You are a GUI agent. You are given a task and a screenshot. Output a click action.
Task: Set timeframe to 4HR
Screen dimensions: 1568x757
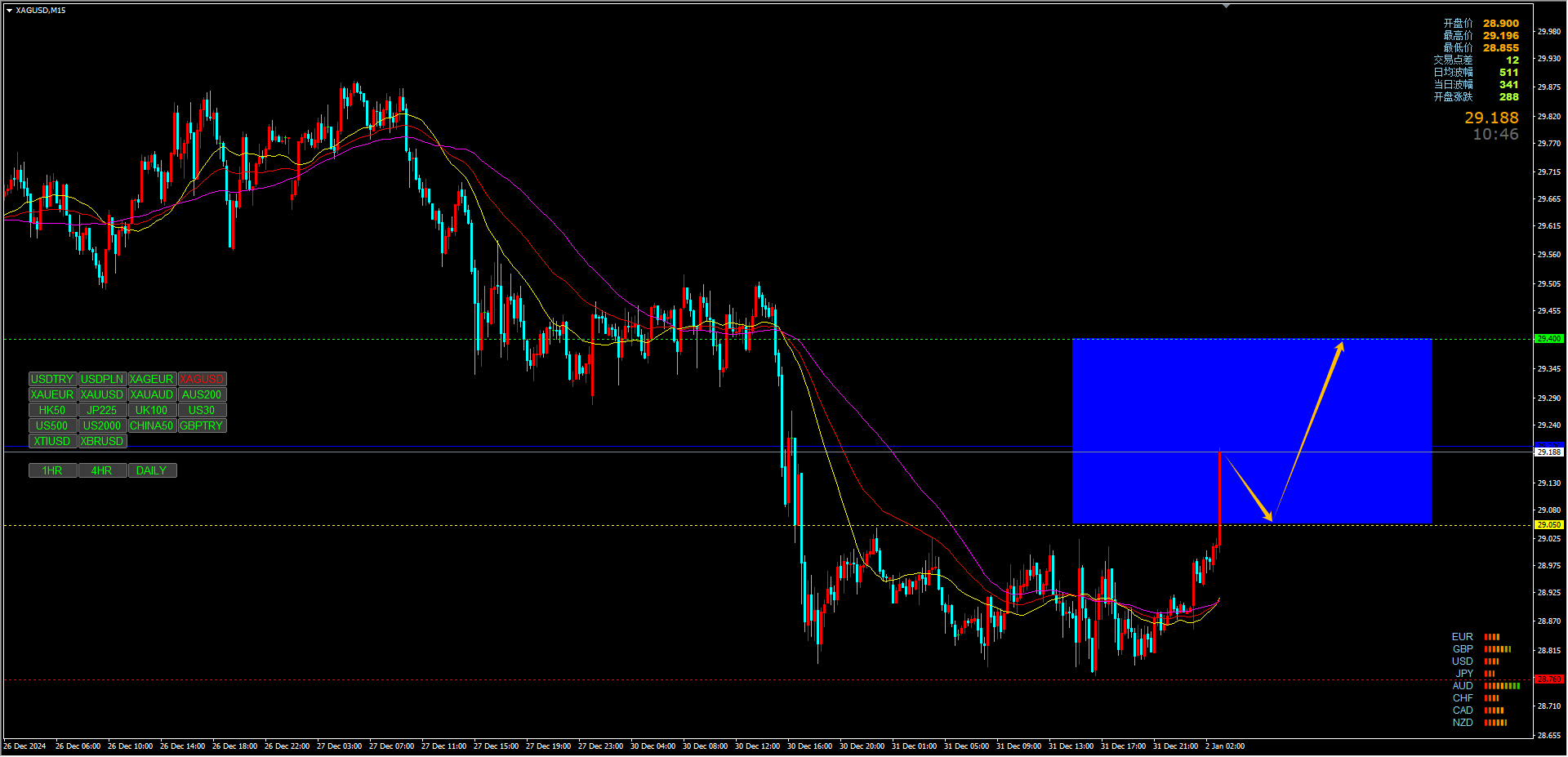102,470
